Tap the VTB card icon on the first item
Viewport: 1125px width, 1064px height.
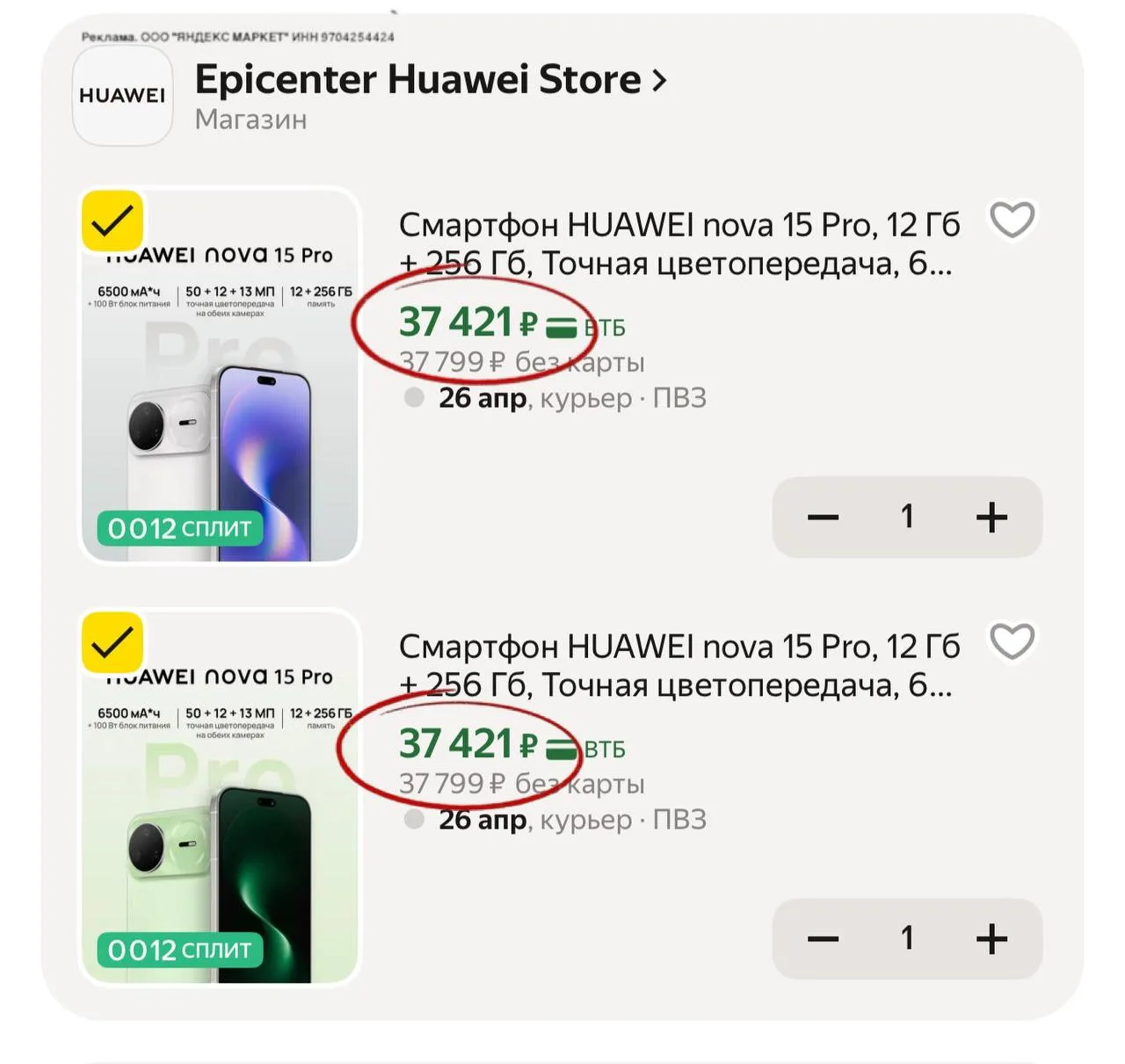pyautogui.click(x=562, y=328)
